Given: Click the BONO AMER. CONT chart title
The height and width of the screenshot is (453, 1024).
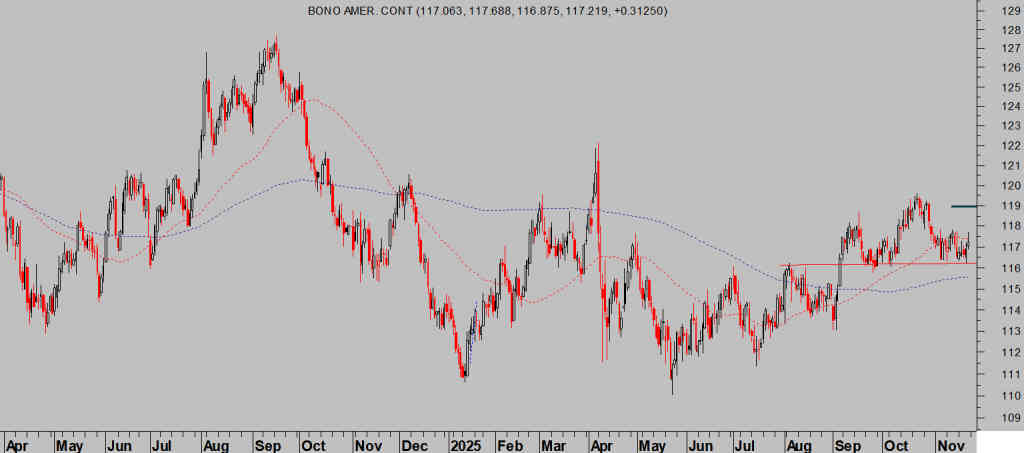Looking at the screenshot, I should pos(475,11).
